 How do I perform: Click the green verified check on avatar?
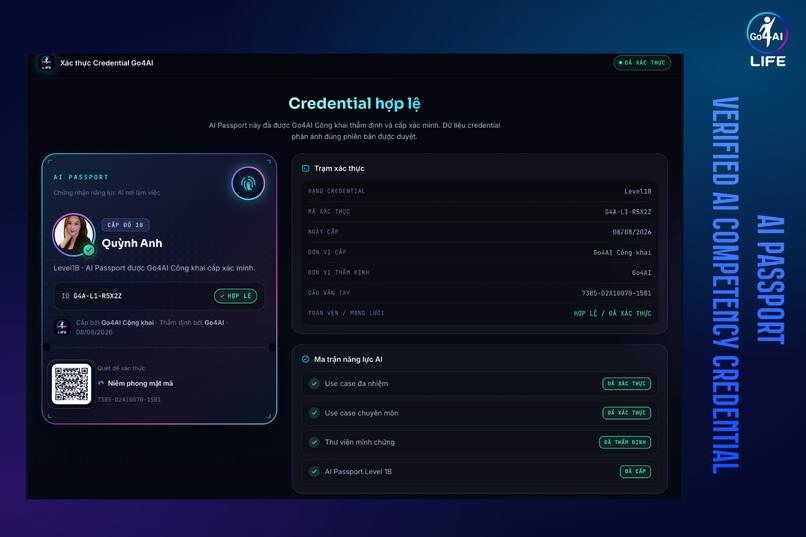point(89,250)
